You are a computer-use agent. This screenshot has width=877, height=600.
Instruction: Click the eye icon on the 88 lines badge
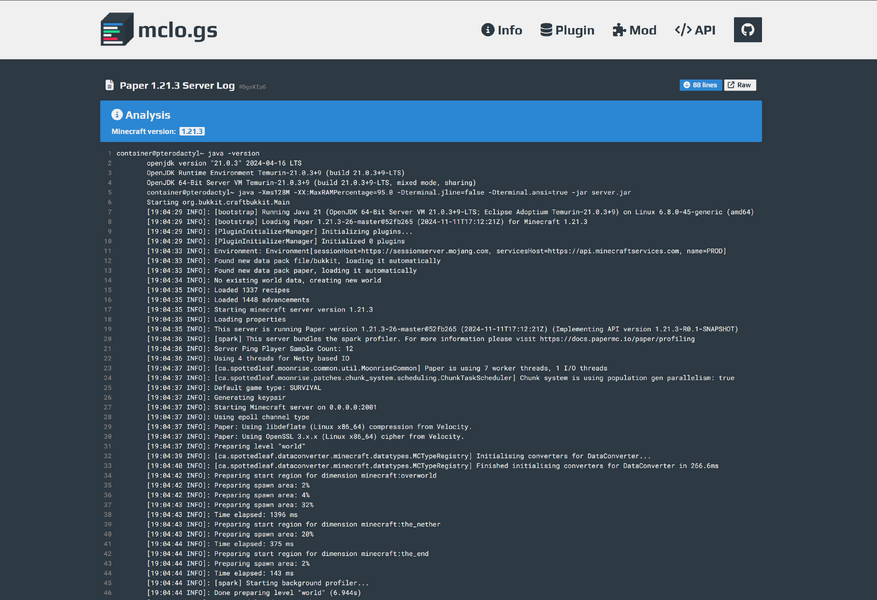(686, 85)
